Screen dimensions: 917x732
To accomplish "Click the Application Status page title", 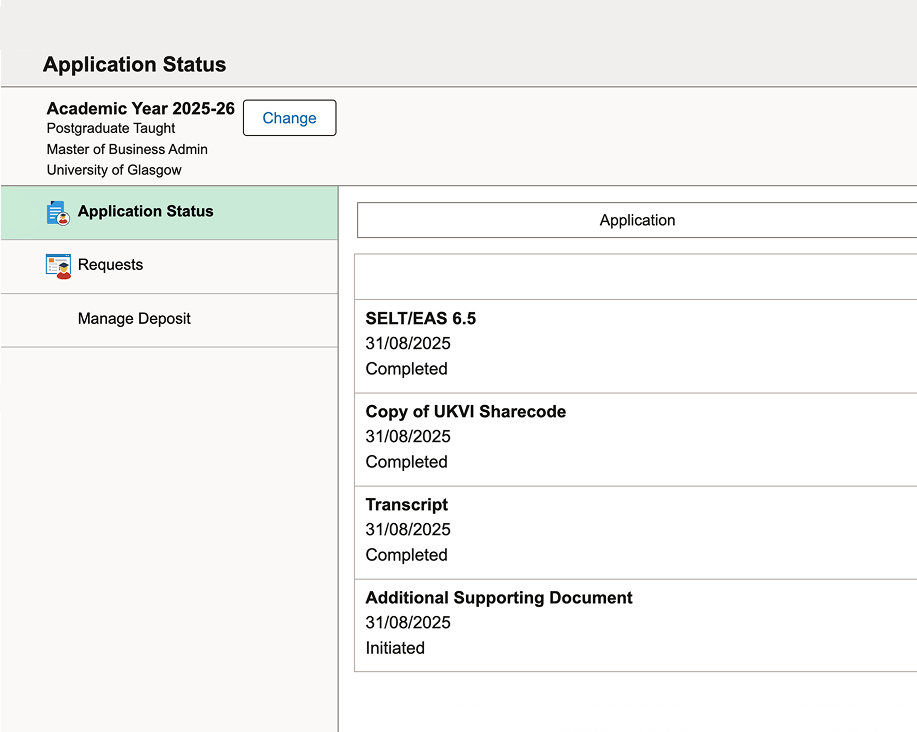I will click(x=134, y=65).
